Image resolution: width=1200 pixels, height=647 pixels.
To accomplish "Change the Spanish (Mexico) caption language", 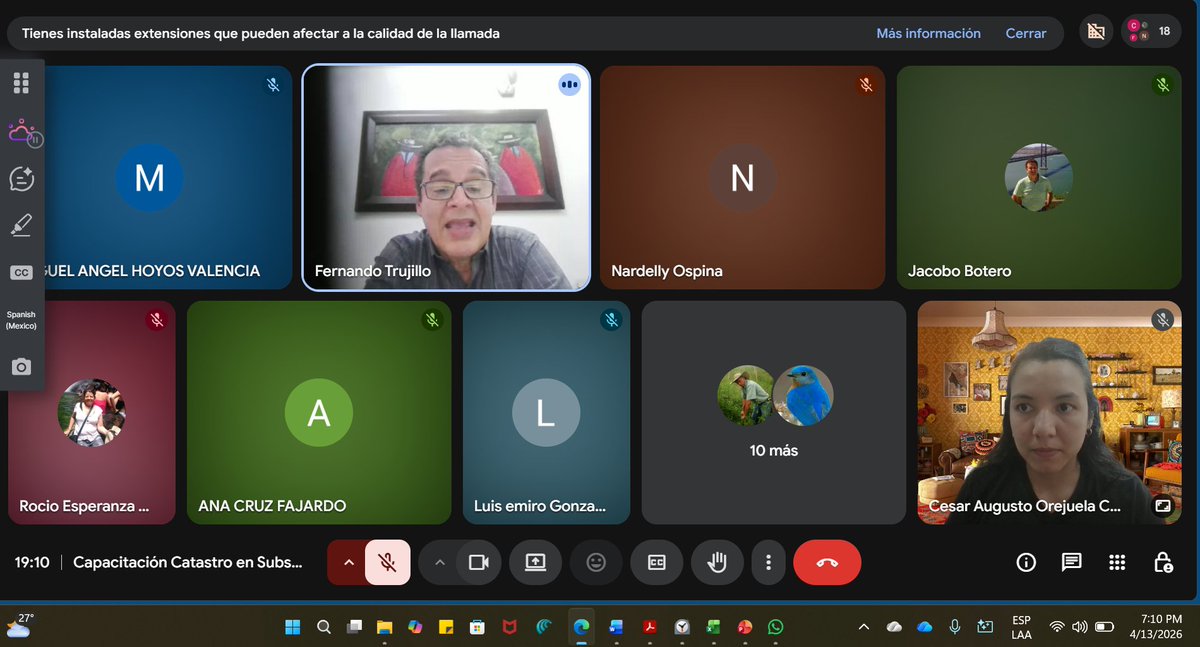I will [x=21, y=320].
